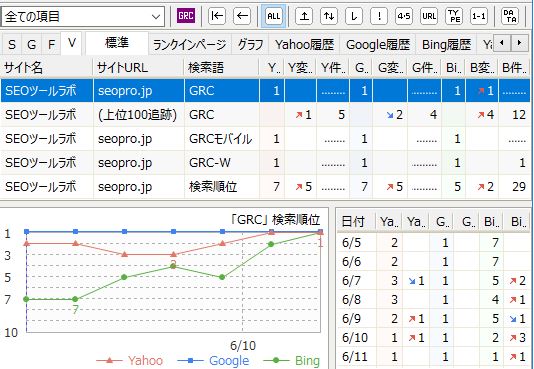
Task: Sort by the サイトURL column header
Action: tap(138, 68)
